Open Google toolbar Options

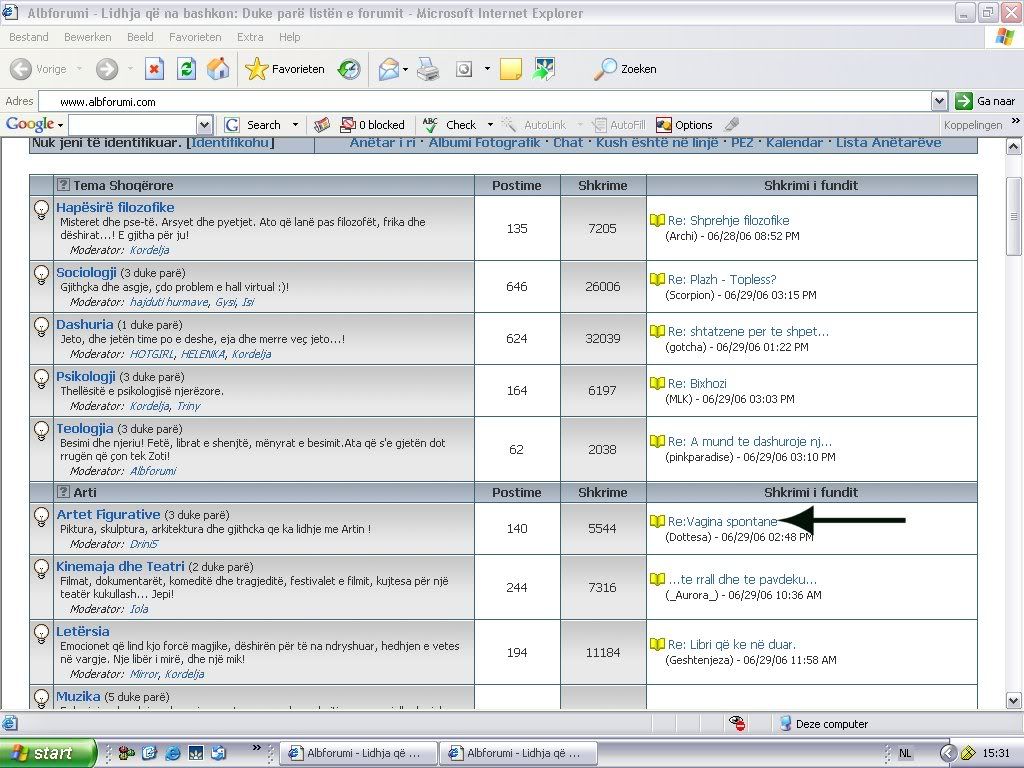[x=684, y=125]
